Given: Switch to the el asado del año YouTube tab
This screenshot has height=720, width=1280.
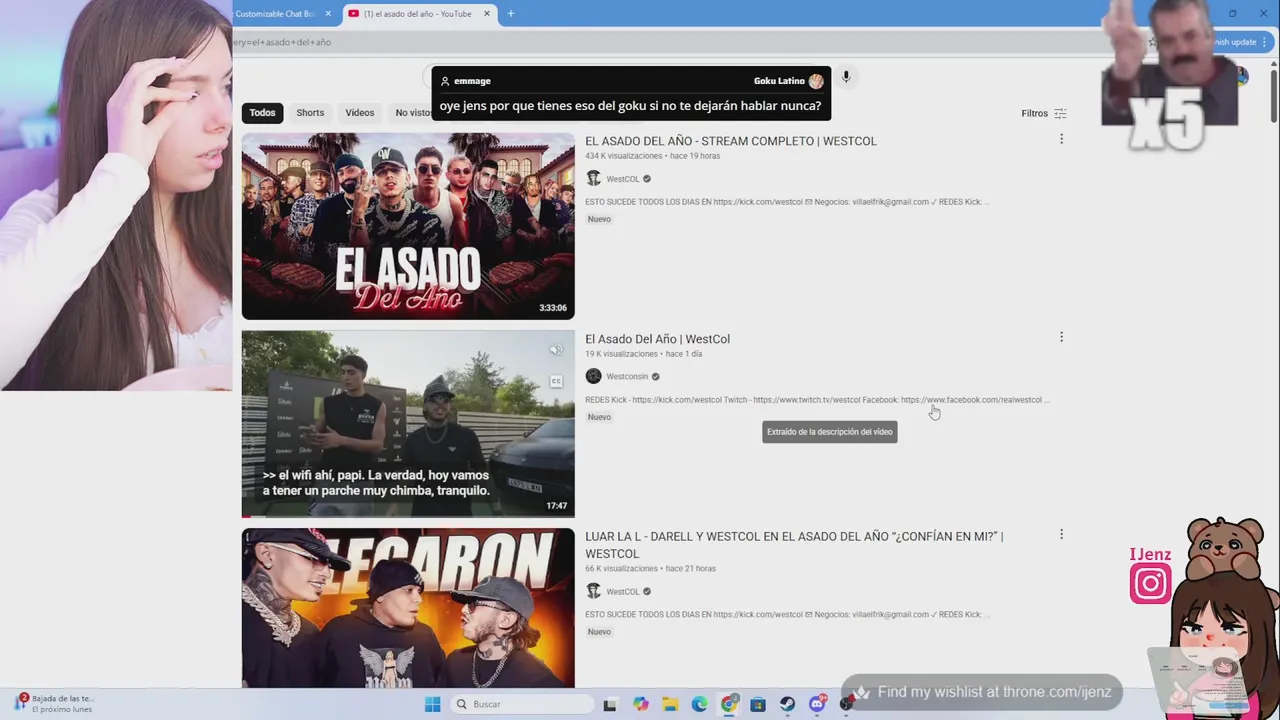Looking at the screenshot, I should click(418, 14).
